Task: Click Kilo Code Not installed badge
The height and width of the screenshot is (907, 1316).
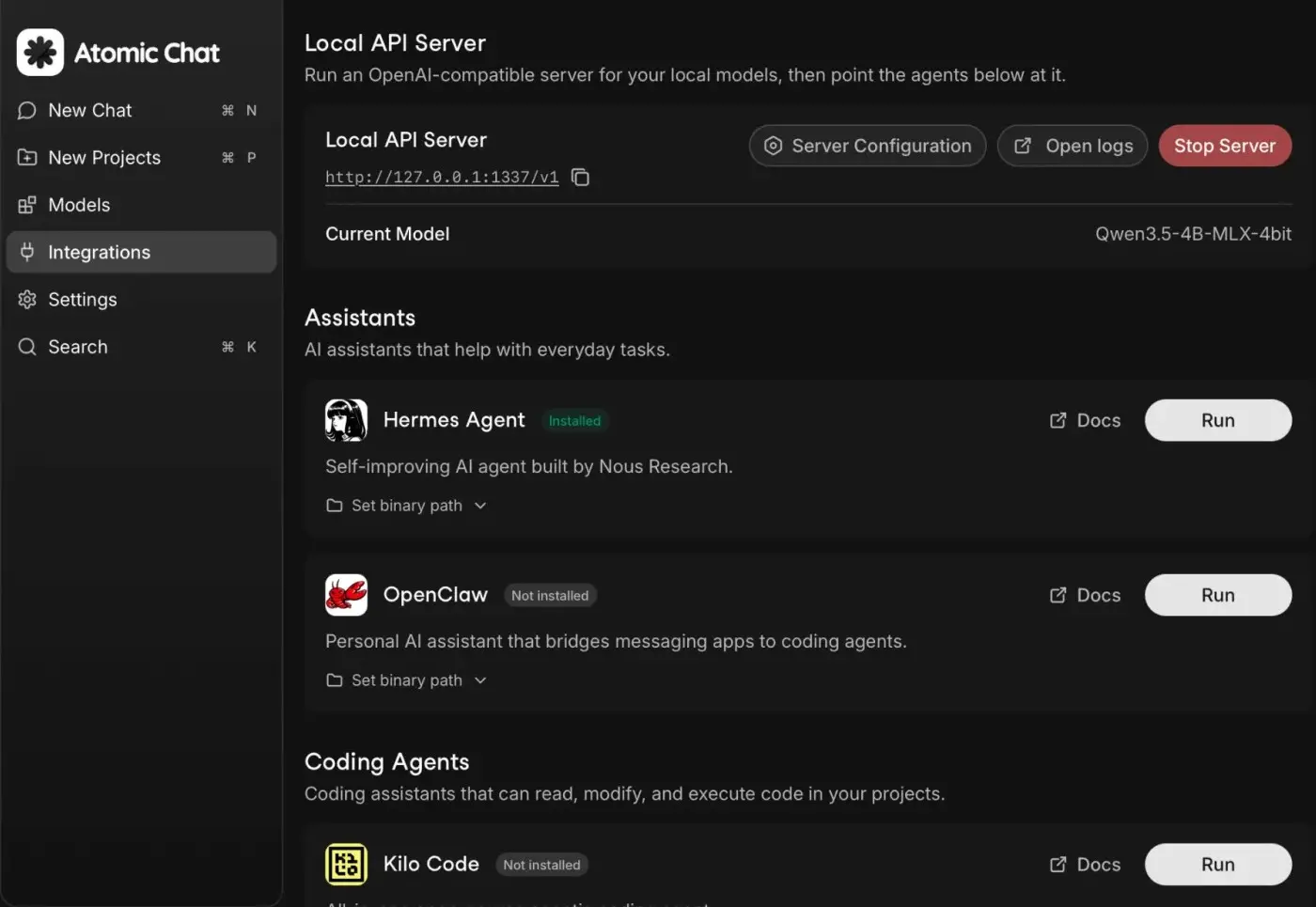Action: [x=541, y=865]
